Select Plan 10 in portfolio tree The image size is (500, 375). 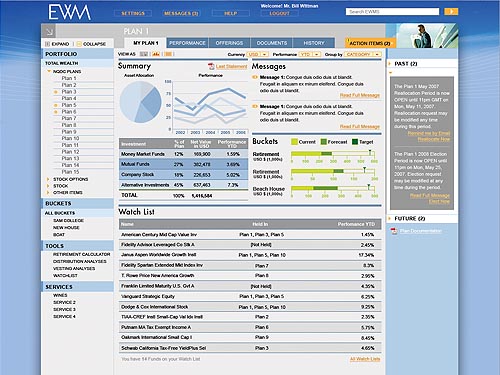pos(70,138)
